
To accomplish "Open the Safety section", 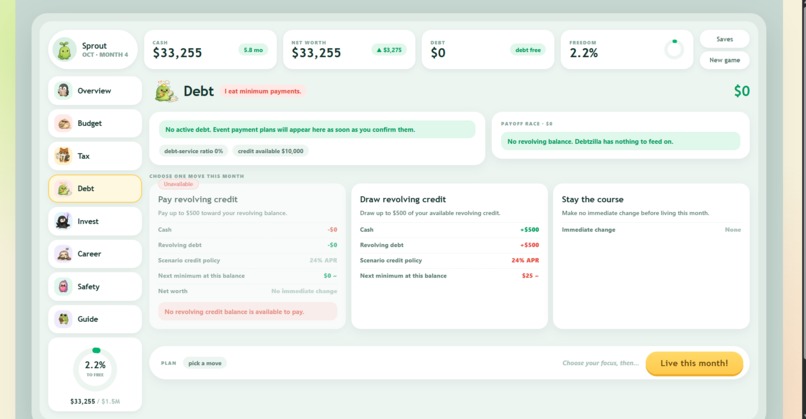I will (x=95, y=286).
